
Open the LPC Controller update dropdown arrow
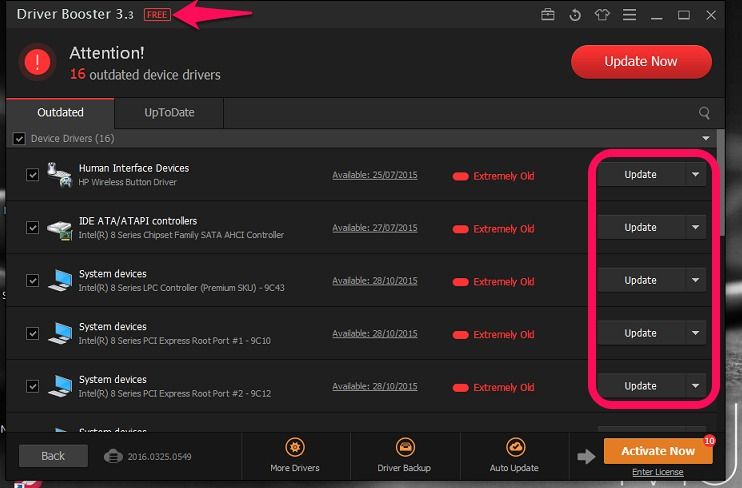click(695, 281)
